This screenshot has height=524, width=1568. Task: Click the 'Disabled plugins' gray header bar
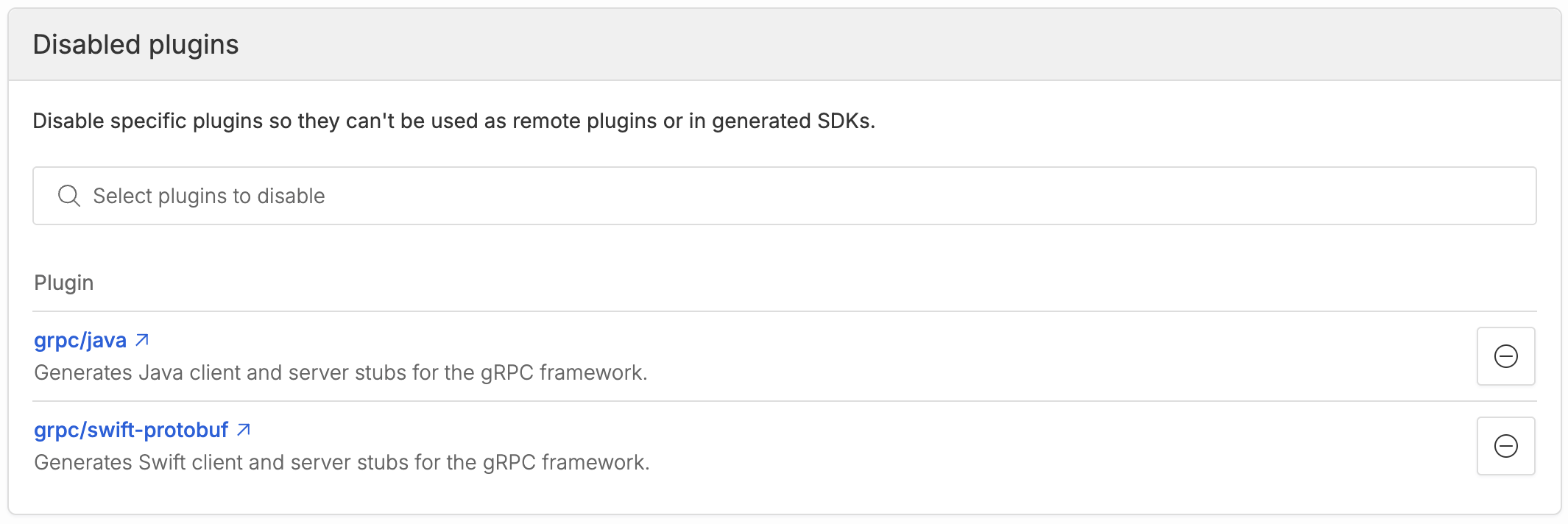point(883,44)
